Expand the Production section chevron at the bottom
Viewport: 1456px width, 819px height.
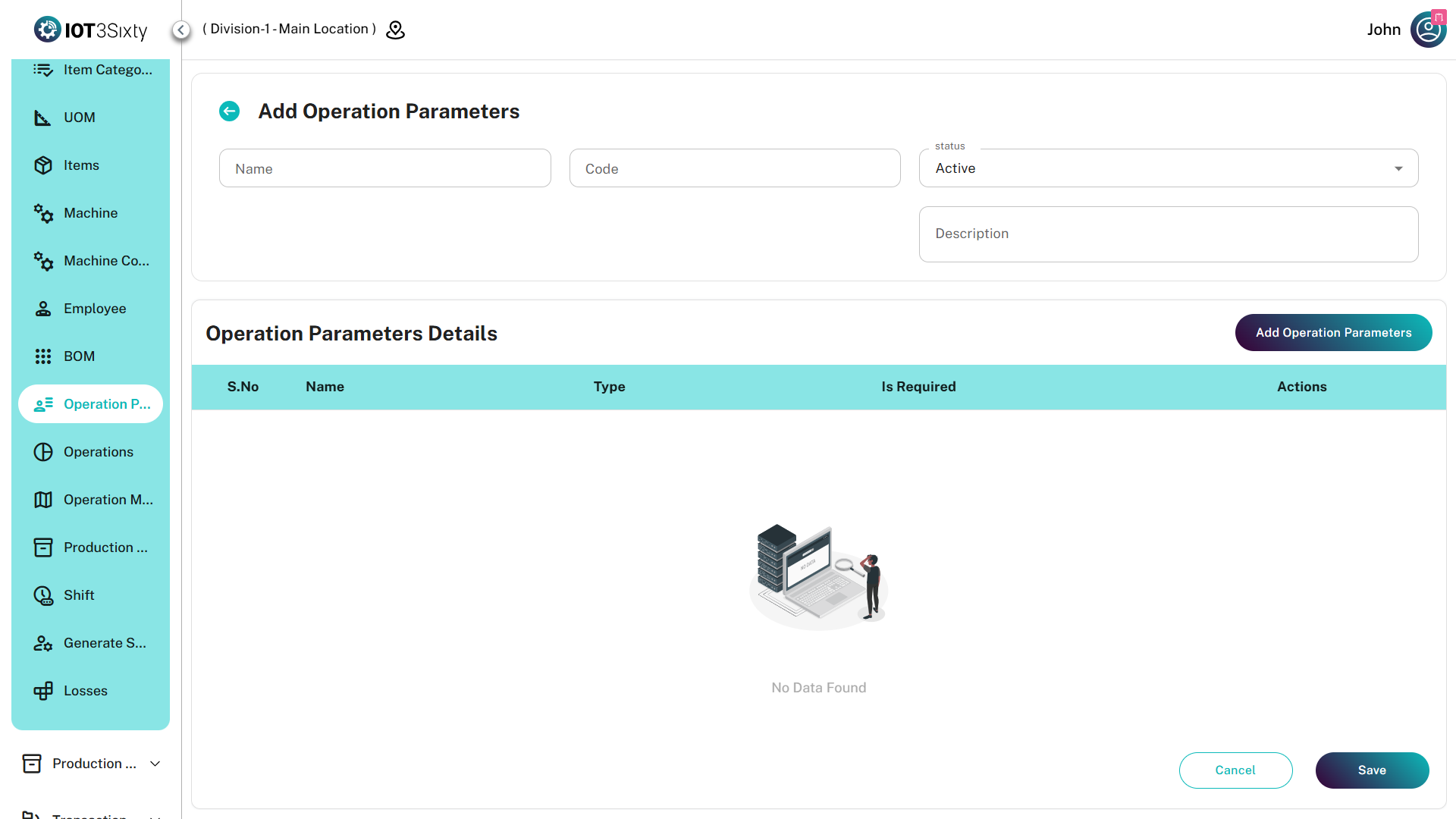(155, 764)
